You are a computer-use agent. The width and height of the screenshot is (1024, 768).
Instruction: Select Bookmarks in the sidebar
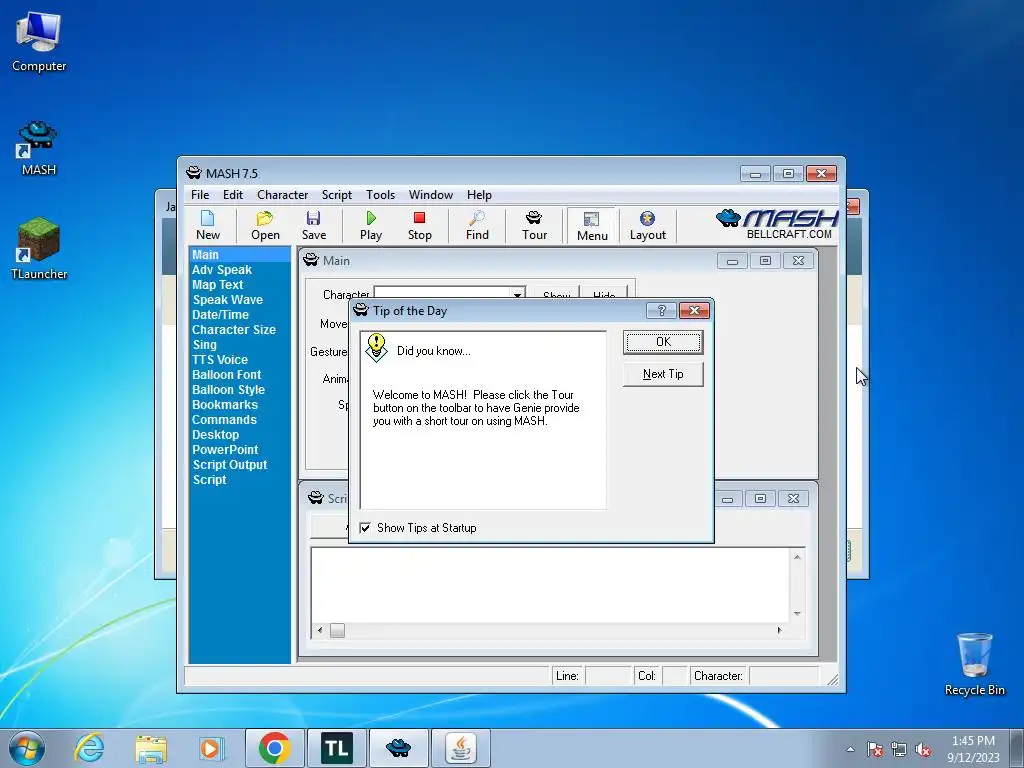pos(225,405)
